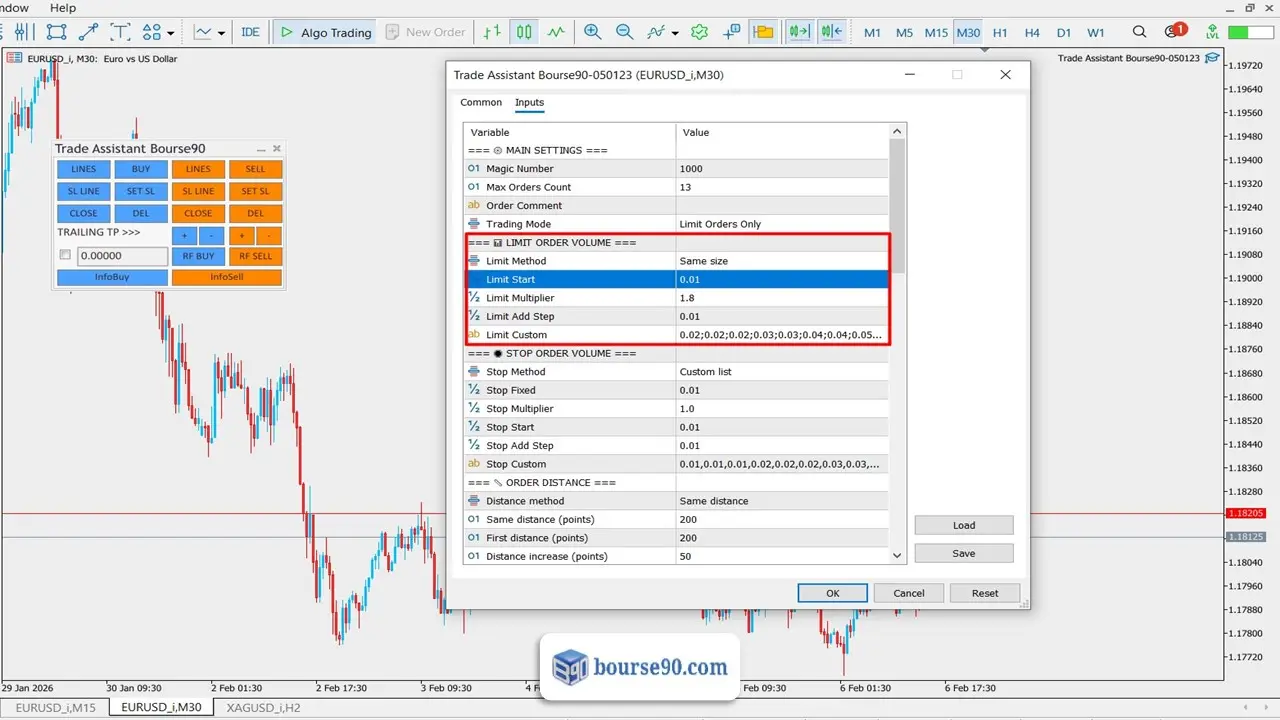
Task: Open notifications chat icon with badge
Action: pos(1173,32)
